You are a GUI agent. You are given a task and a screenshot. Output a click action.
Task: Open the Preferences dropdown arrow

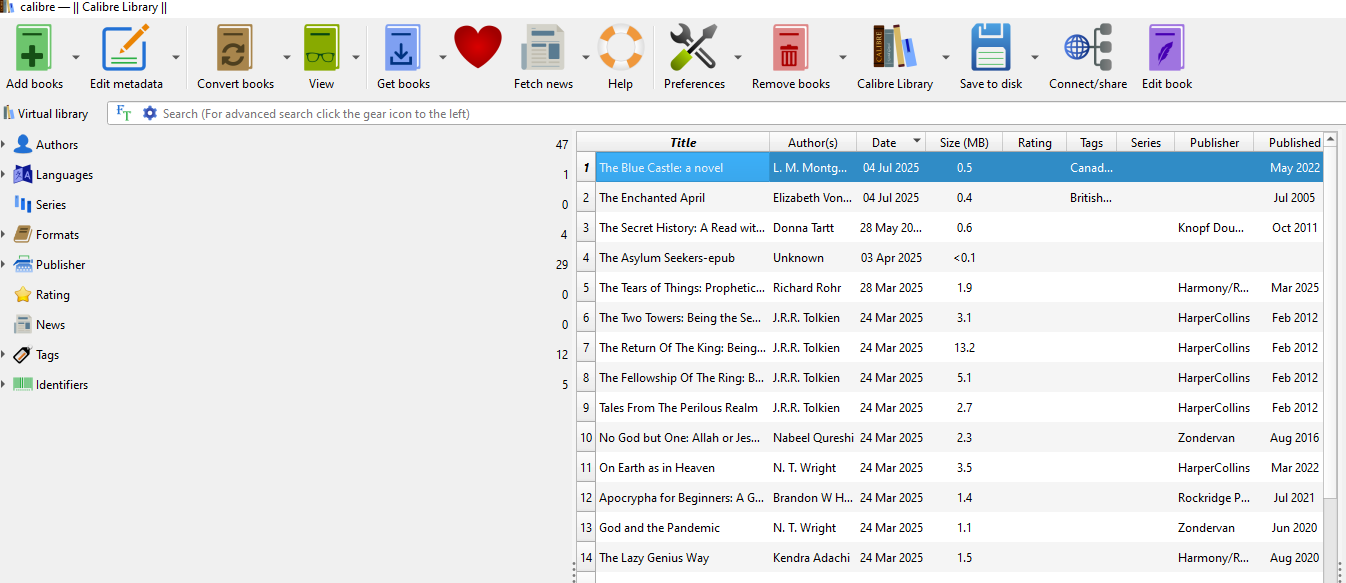(x=738, y=57)
